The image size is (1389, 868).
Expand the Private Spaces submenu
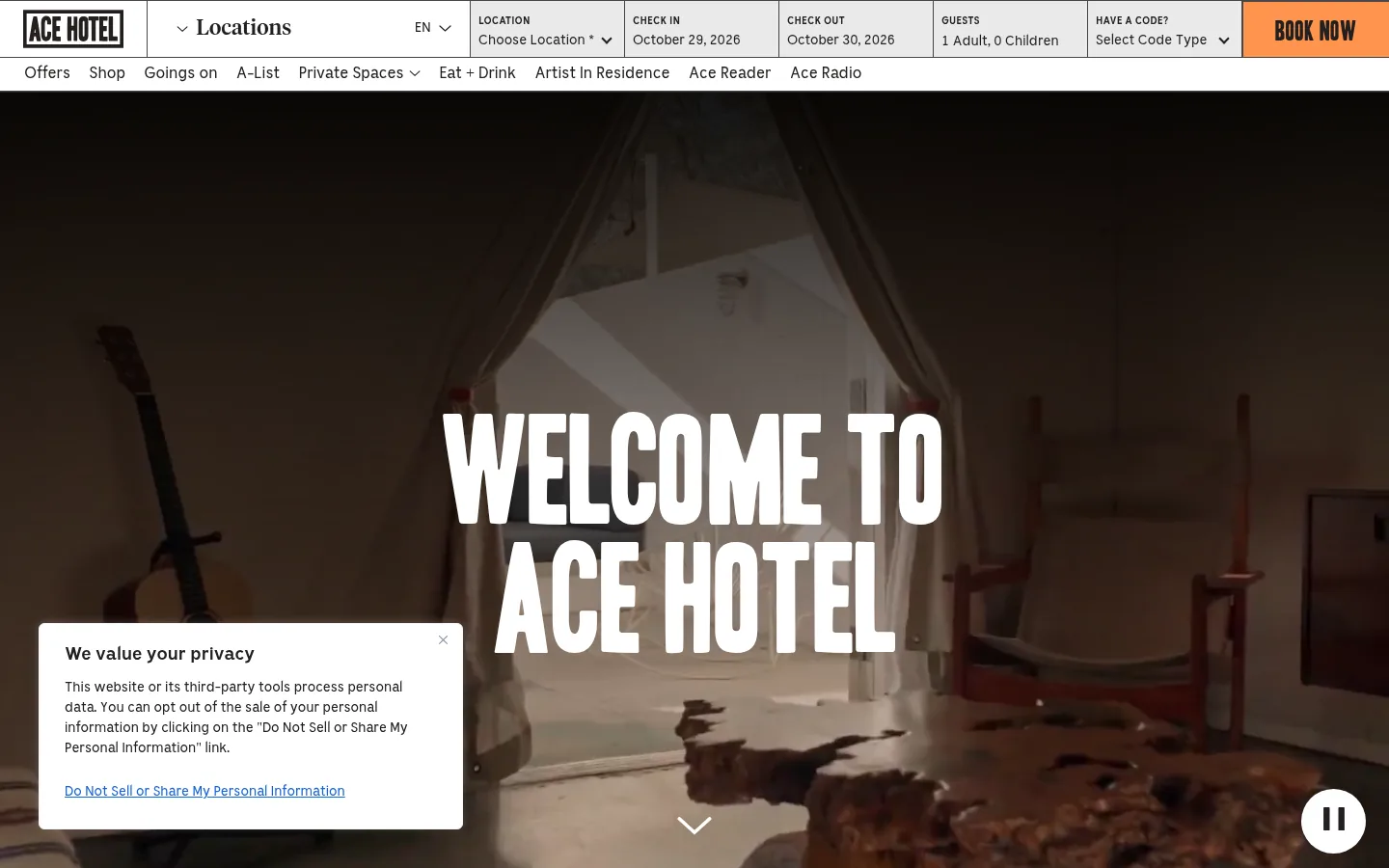pos(359,73)
